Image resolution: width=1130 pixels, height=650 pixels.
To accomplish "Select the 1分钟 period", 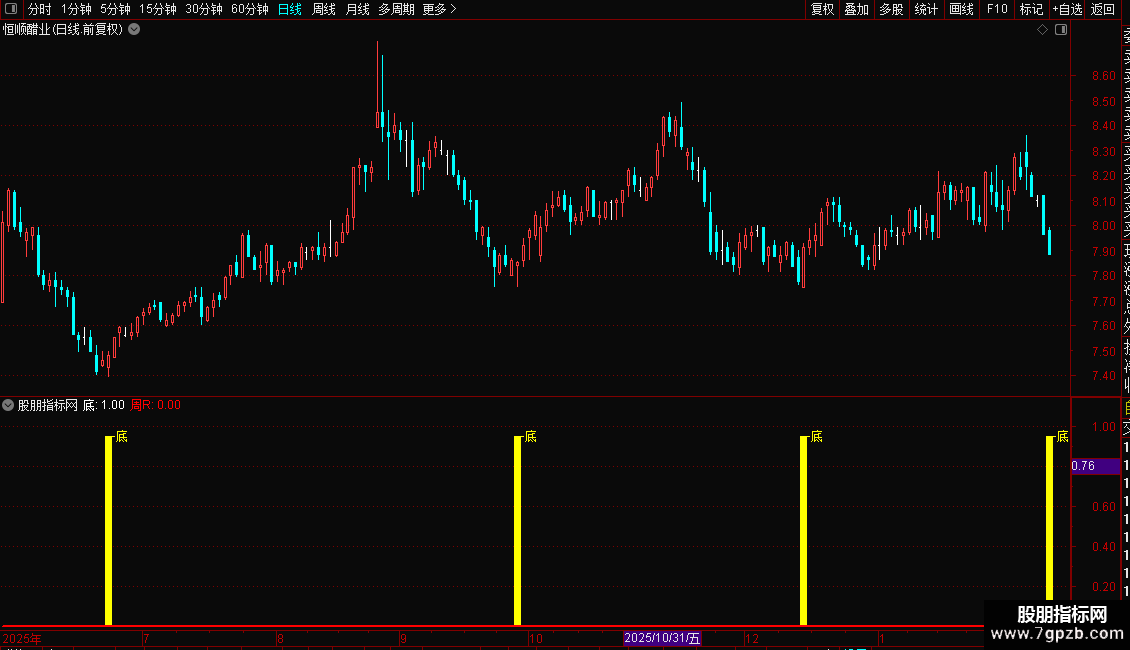I will pos(76,9).
